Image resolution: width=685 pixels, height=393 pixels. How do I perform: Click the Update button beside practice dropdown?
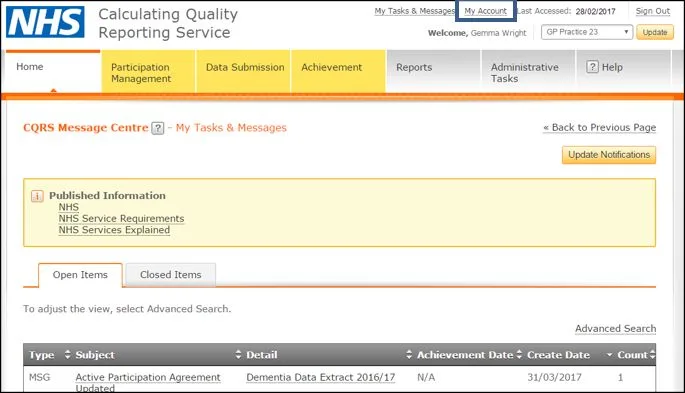655,32
